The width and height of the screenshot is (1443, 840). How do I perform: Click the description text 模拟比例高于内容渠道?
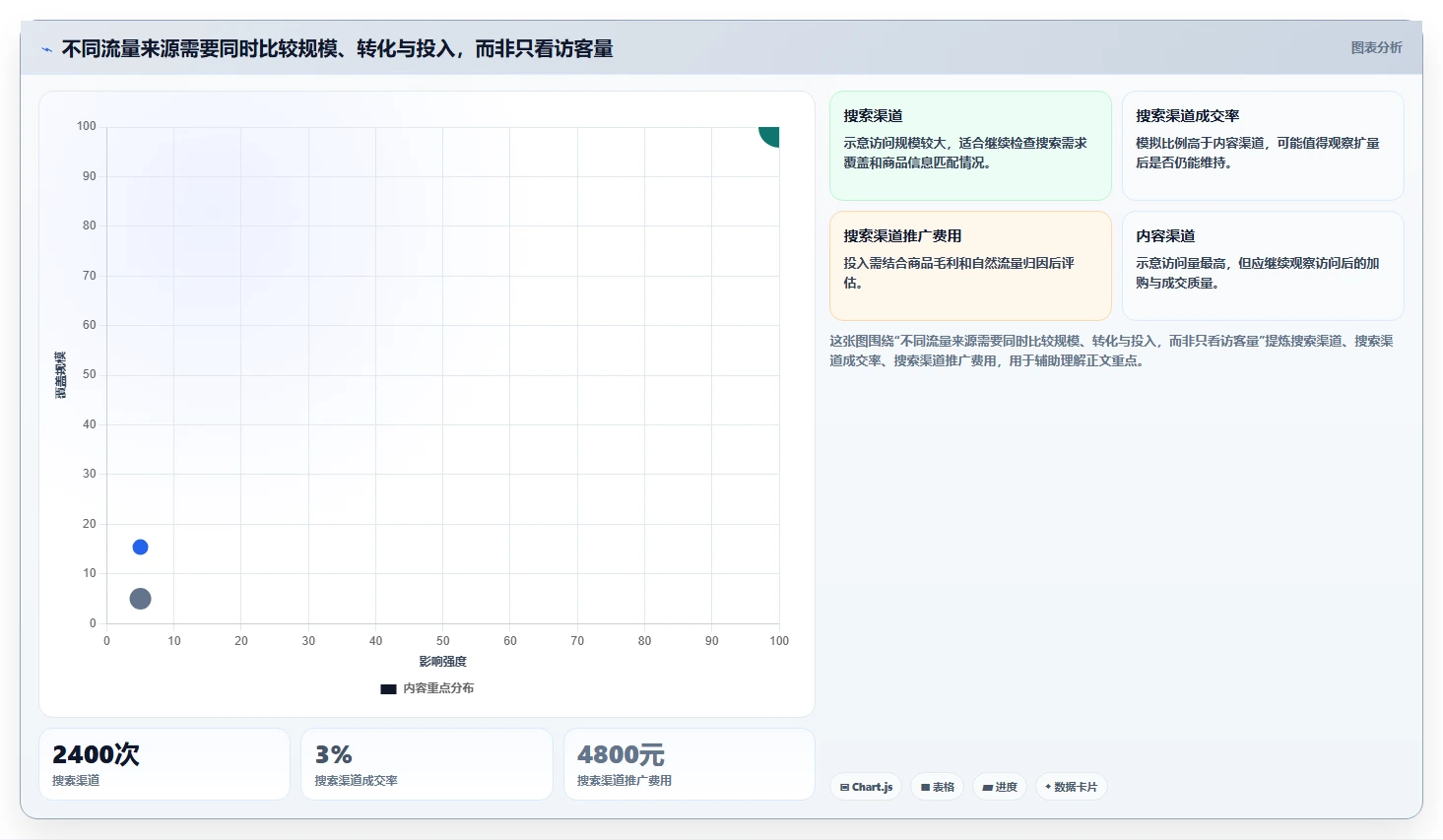[1258, 153]
